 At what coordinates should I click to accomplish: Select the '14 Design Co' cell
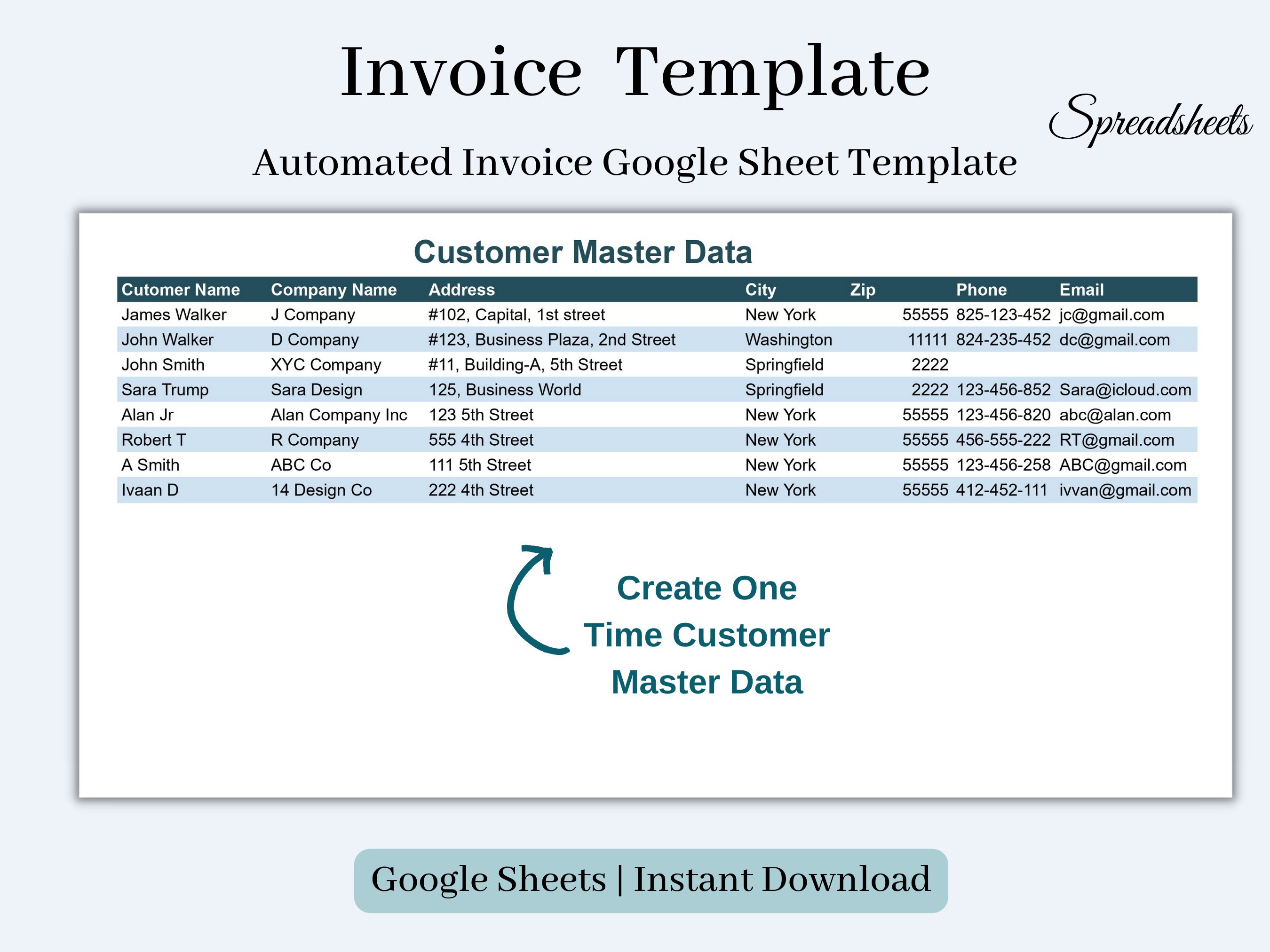point(322,490)
